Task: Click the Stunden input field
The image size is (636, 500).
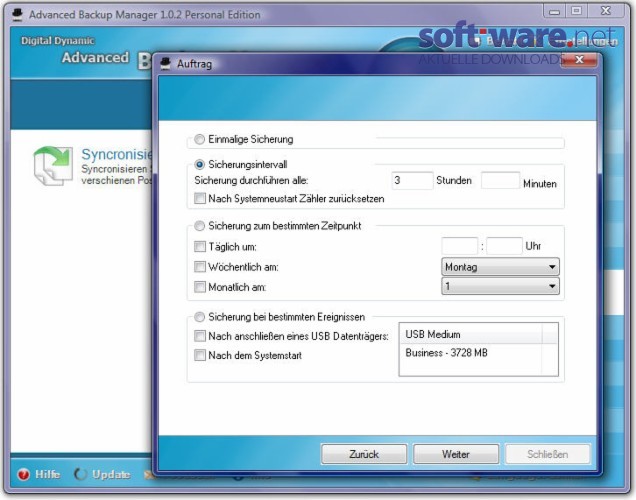Action: 412,180
